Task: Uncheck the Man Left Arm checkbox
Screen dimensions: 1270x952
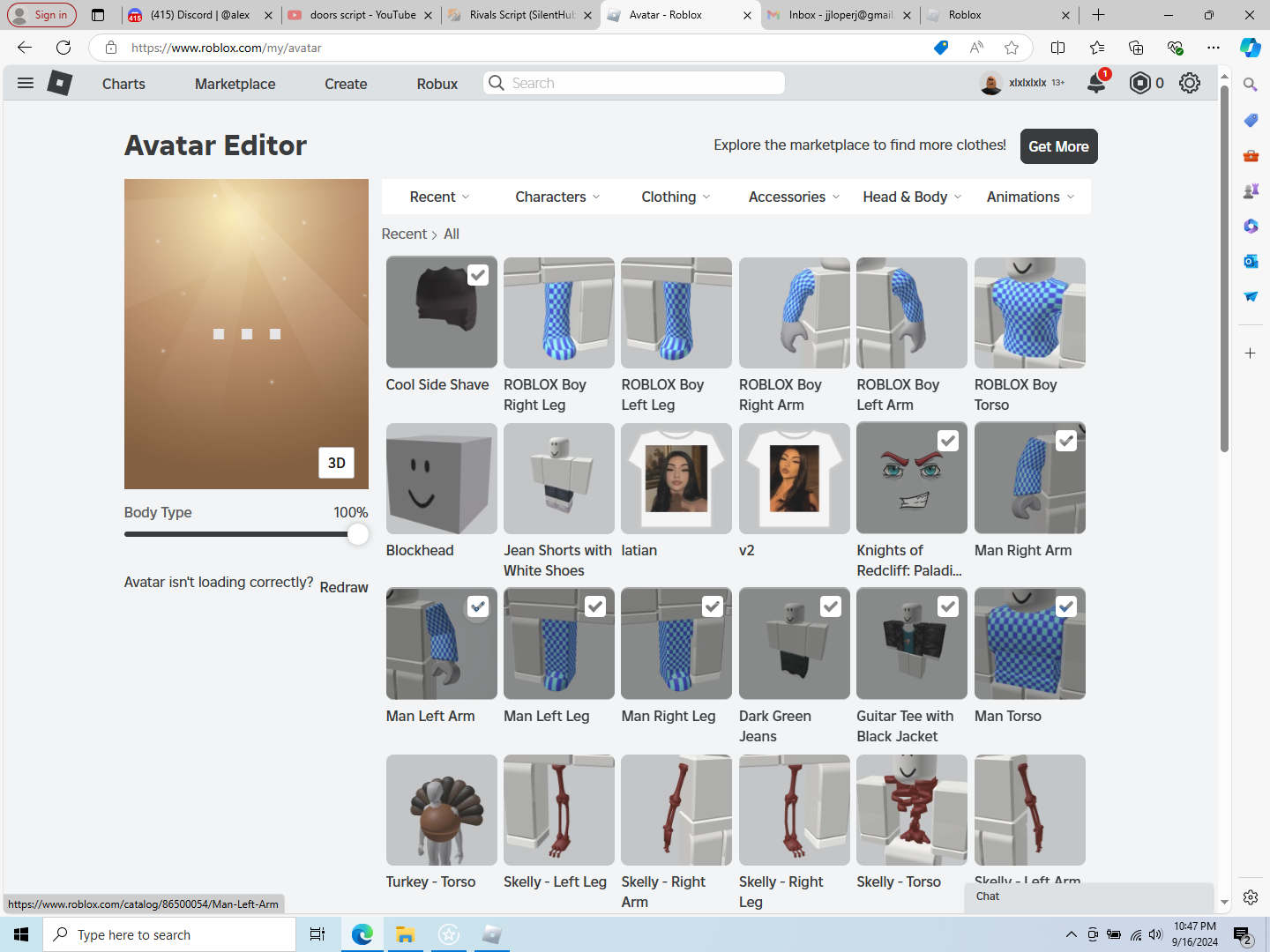Action: 477,606
